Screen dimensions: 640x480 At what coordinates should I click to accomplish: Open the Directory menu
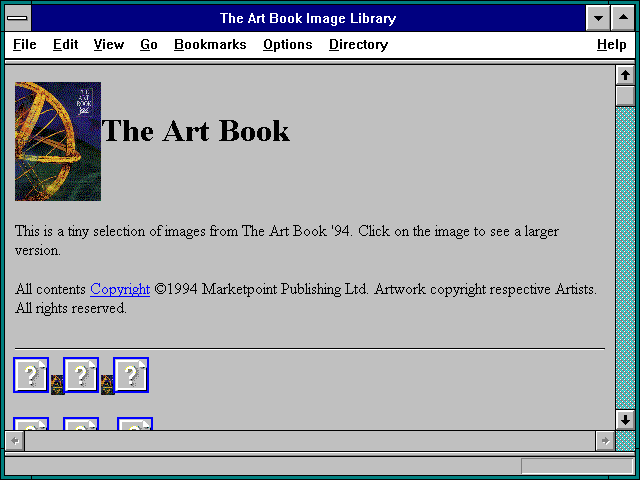tap(358, 44)
